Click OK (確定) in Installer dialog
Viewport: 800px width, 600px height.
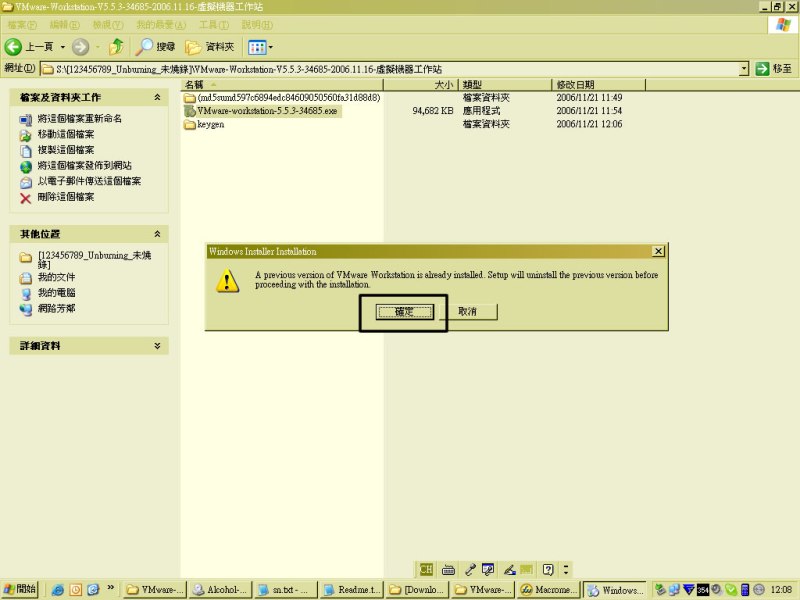tap(405, 312)
